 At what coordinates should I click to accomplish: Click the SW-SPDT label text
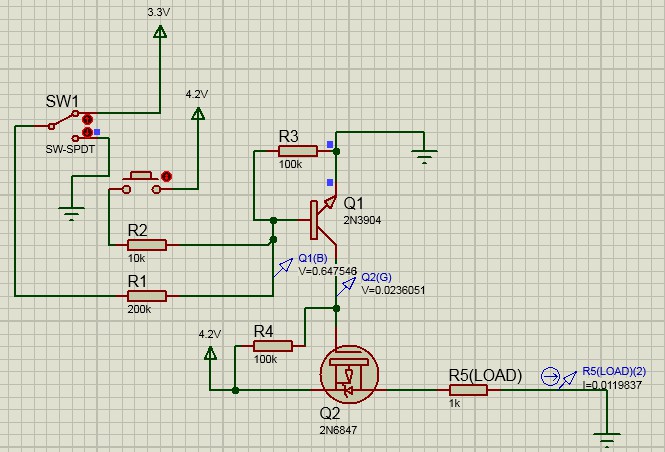click(x=70, y=149)
